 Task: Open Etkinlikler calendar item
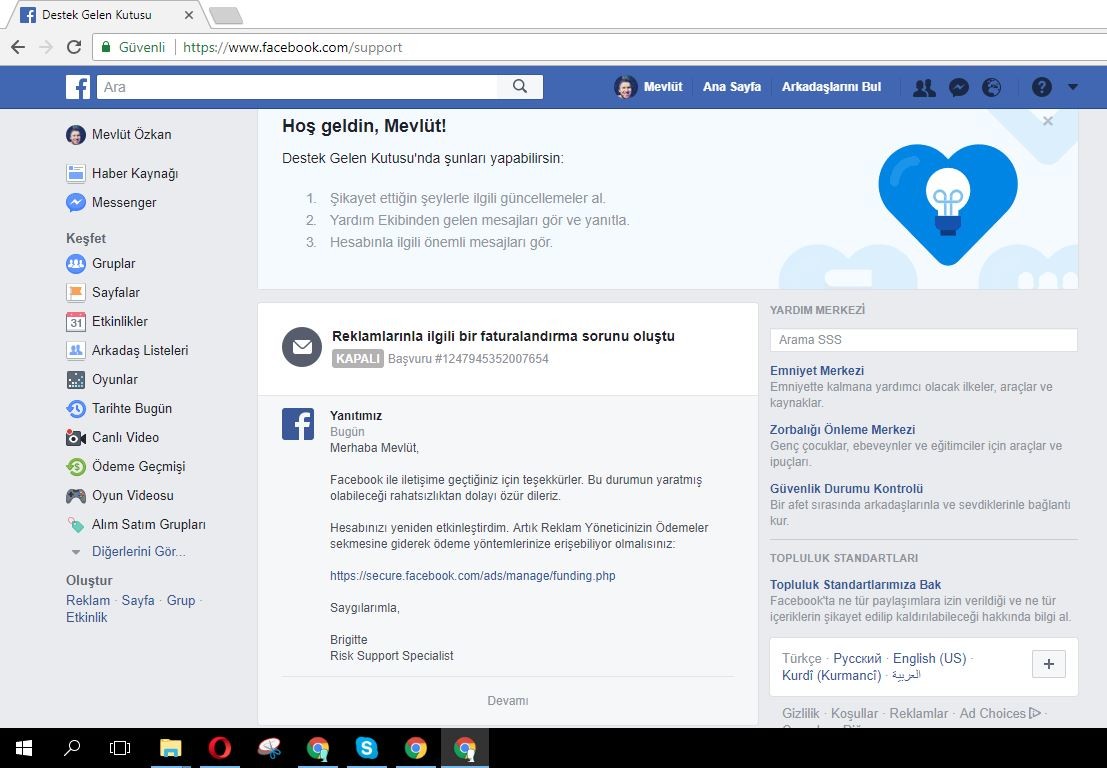107,321
